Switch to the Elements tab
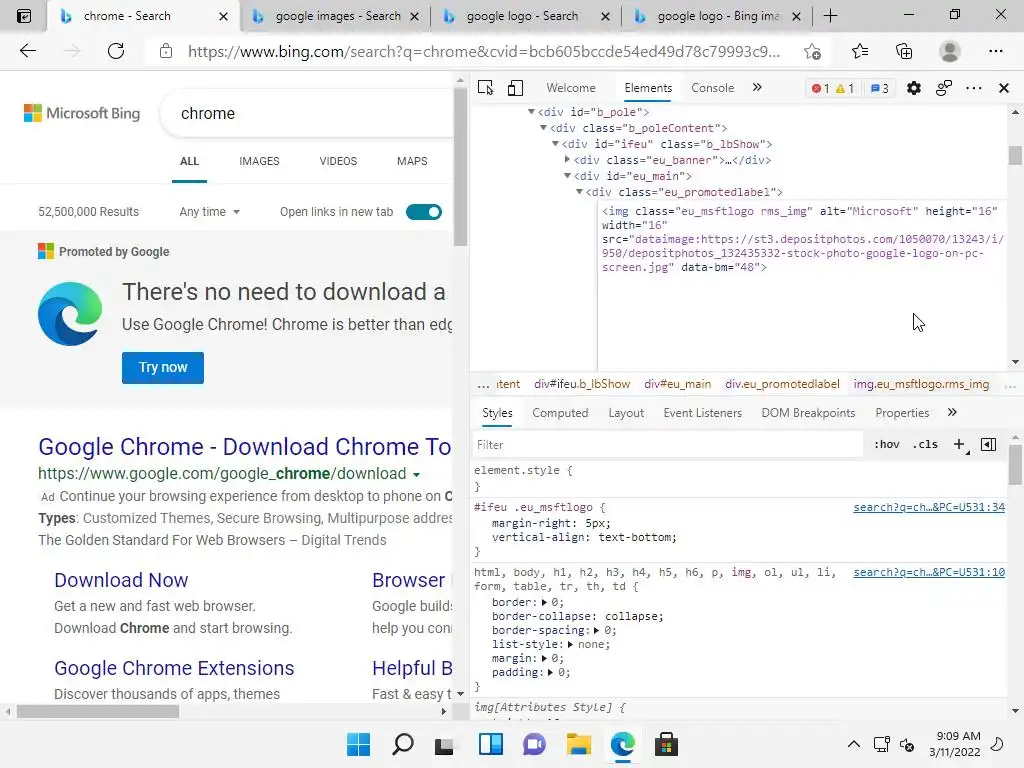Image resolution: width=1024 pixels, height=768 pixels. coord(648,88)
